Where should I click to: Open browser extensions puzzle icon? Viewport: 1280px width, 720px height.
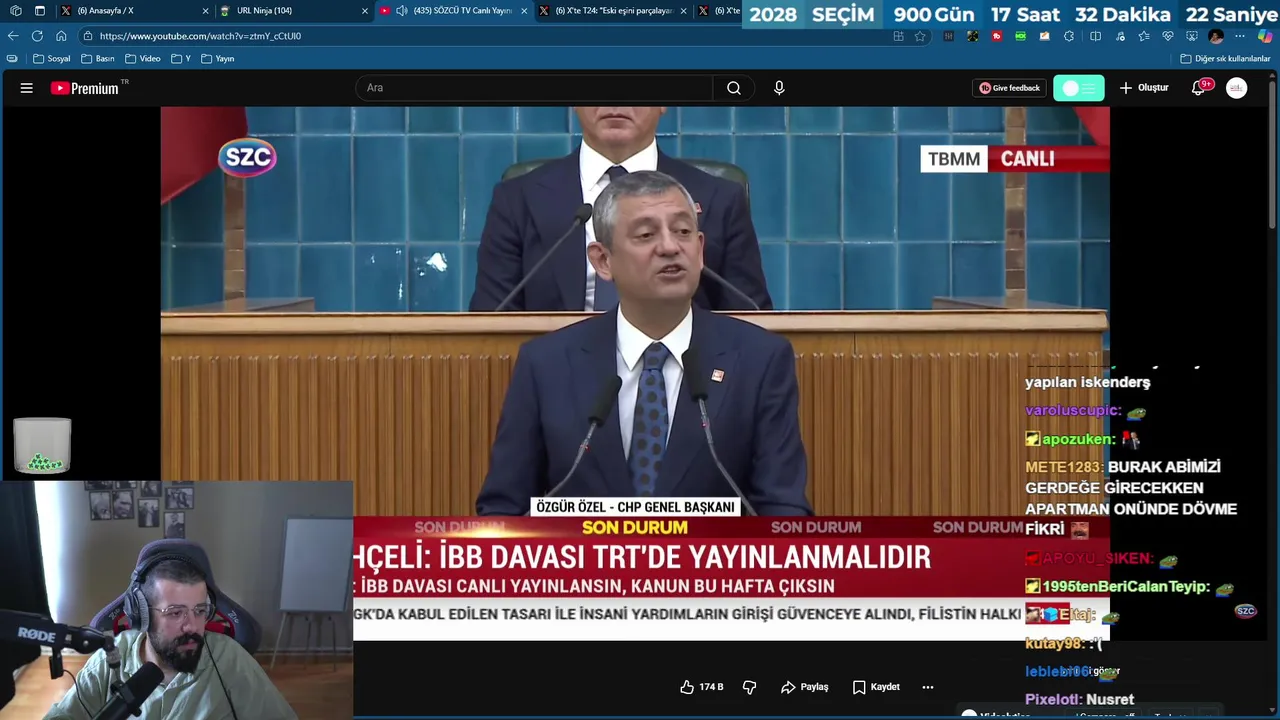coord(1069,36)
